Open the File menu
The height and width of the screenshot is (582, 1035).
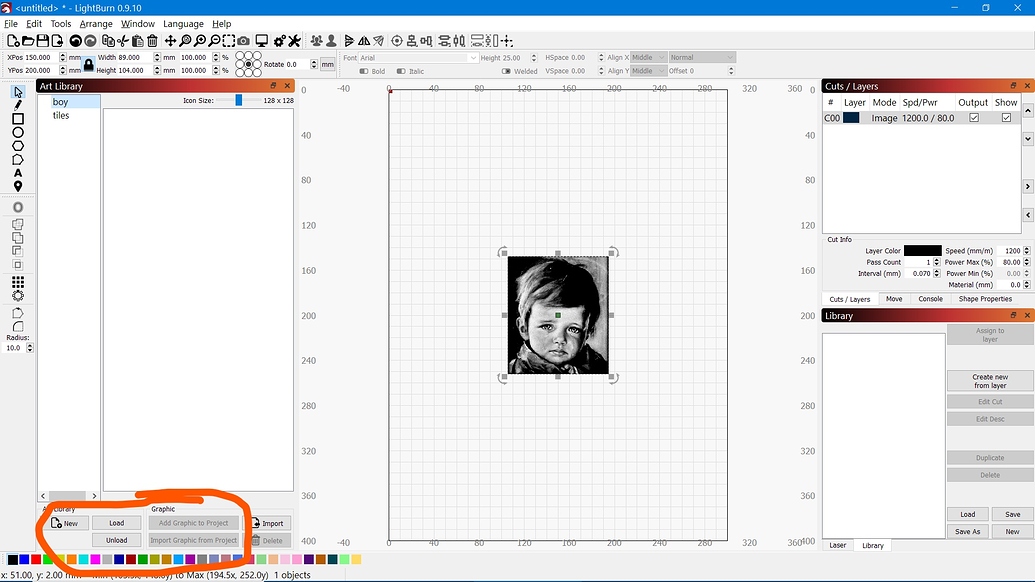(x=11, y=24)
